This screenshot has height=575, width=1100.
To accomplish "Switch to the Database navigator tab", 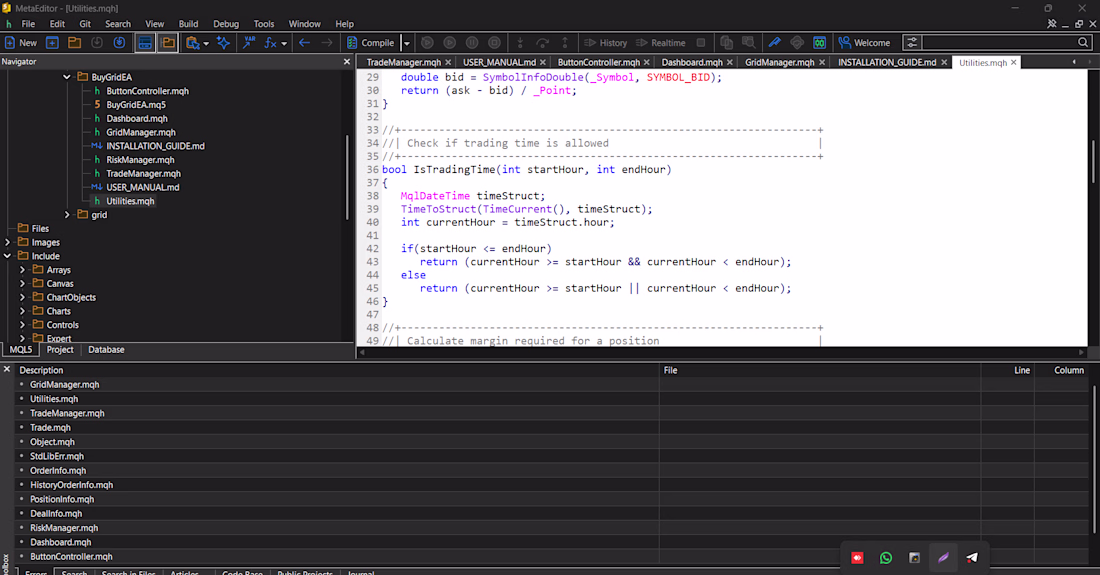I will pyautogui.click(x=106, y=349).
